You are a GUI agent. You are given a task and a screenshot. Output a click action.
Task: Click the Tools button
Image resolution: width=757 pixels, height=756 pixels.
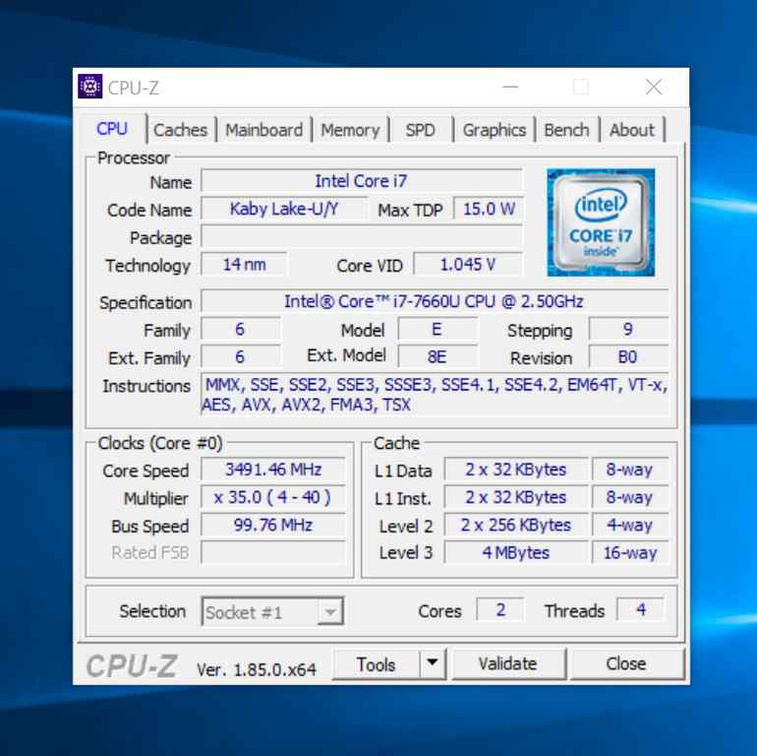(376, 665)
